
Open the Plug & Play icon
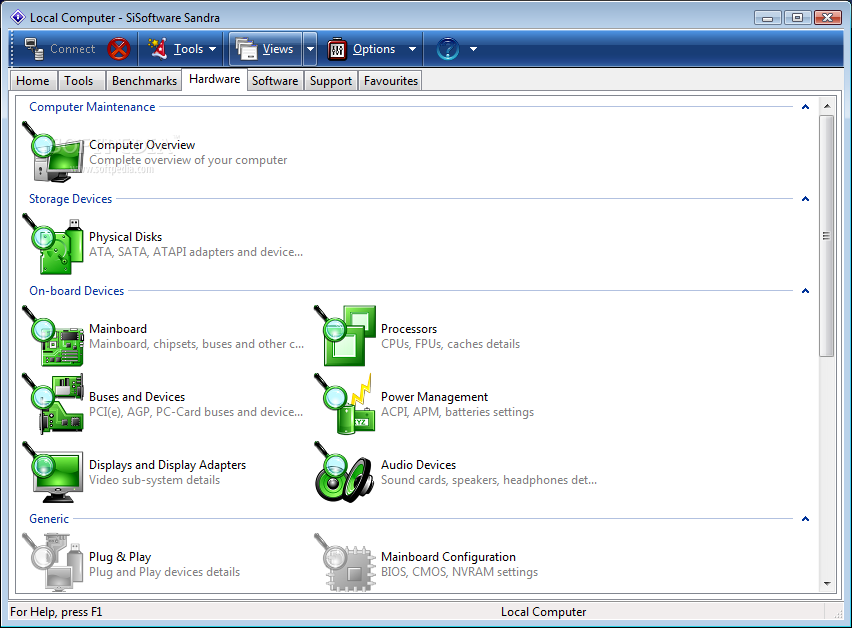click(x=53, y=562)
